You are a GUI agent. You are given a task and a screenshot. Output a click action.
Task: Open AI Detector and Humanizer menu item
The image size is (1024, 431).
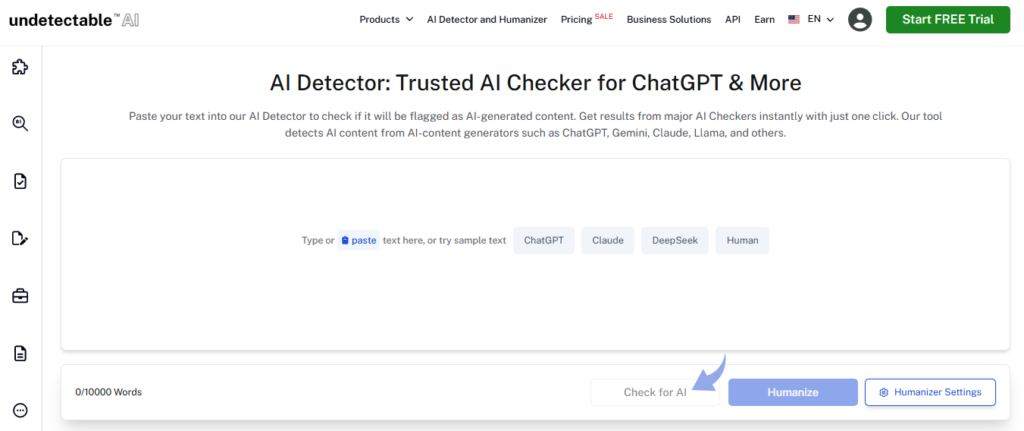click(487, 19)
